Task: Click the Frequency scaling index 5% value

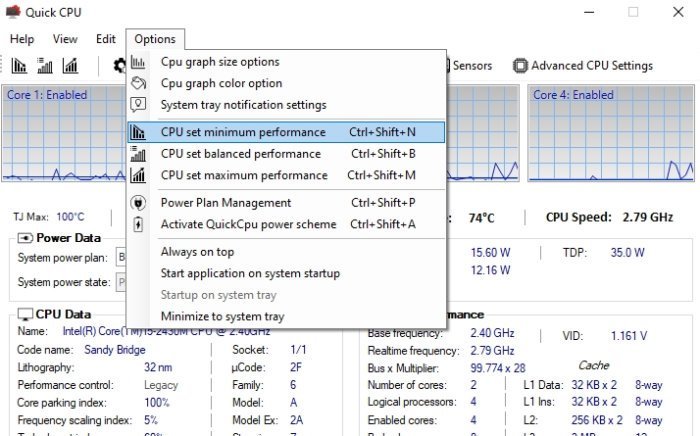Action: (x=150, y=420)
